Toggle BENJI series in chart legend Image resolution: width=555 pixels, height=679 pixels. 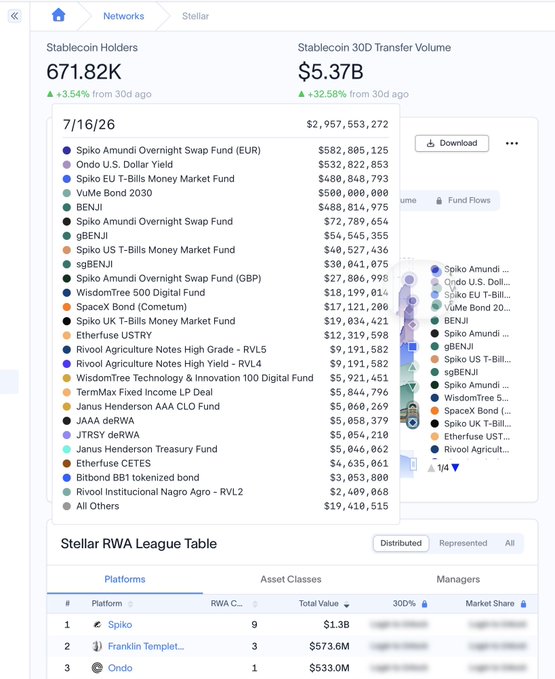click(x=450, y=320)
